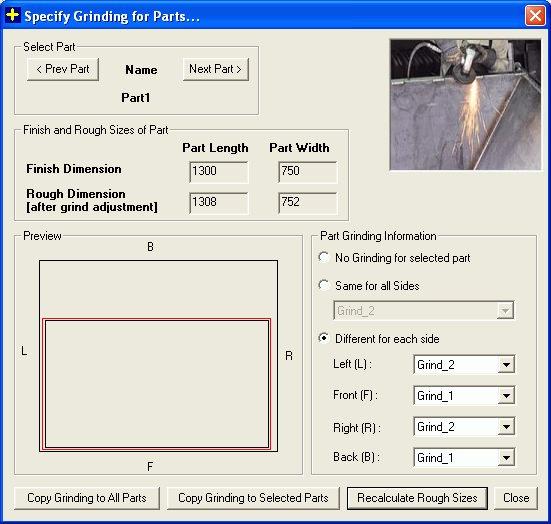Recalculate Rough Sizes
The width and height of the screenshot is (551, 524).
pyautogui.click(x=417, y=498)
